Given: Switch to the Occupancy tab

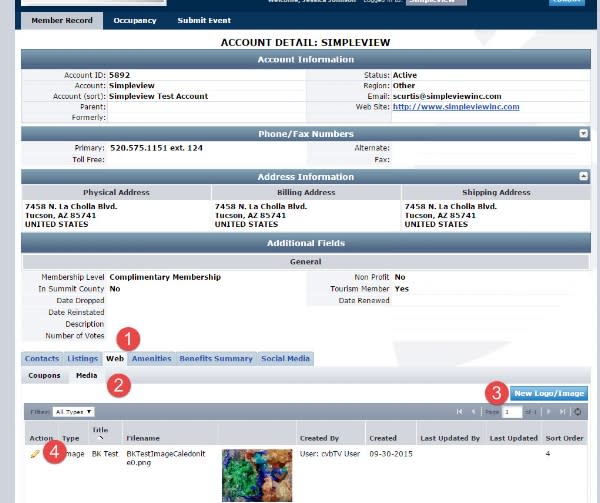Looking at the screenshot, I should 135,20.
